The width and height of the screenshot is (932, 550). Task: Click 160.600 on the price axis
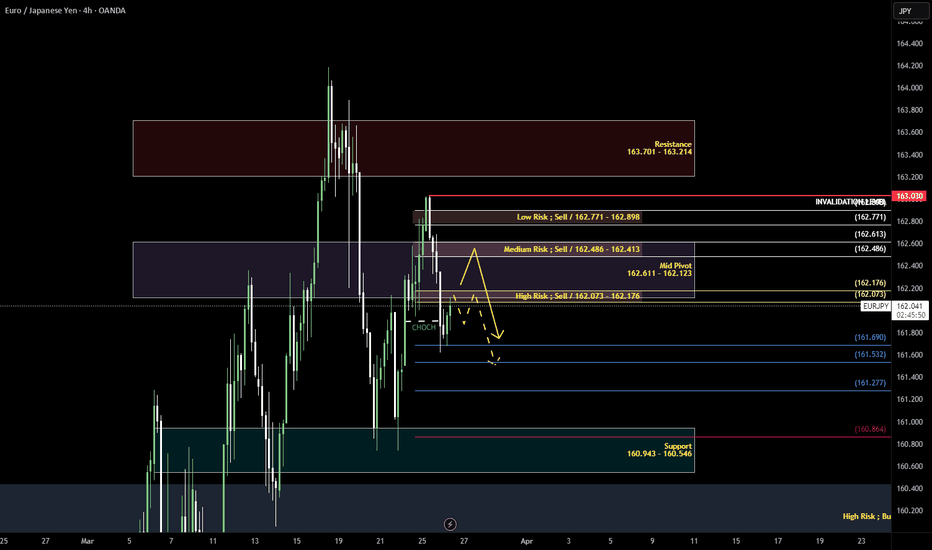click(909, 466)
